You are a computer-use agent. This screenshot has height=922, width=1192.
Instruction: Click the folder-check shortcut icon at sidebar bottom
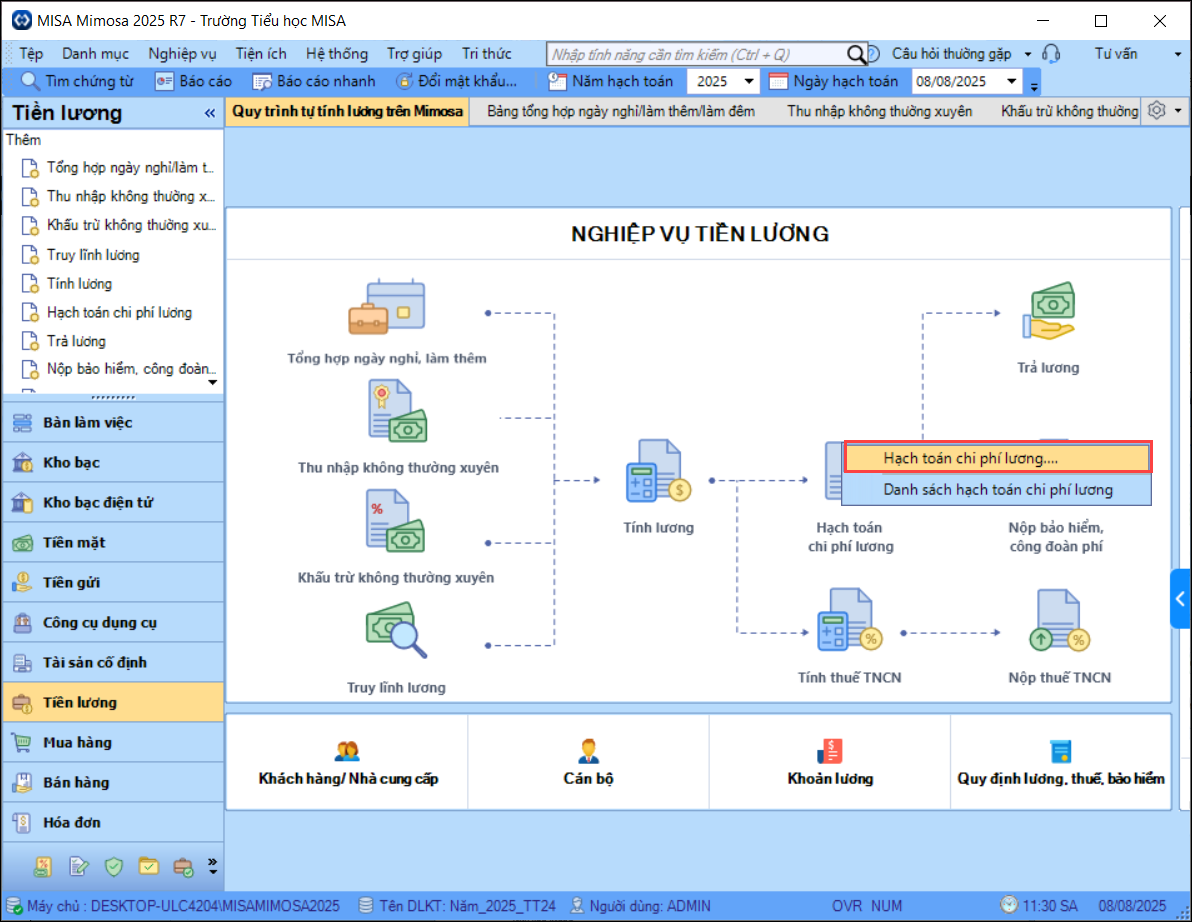pyautogui.click(x=148, y=866)
